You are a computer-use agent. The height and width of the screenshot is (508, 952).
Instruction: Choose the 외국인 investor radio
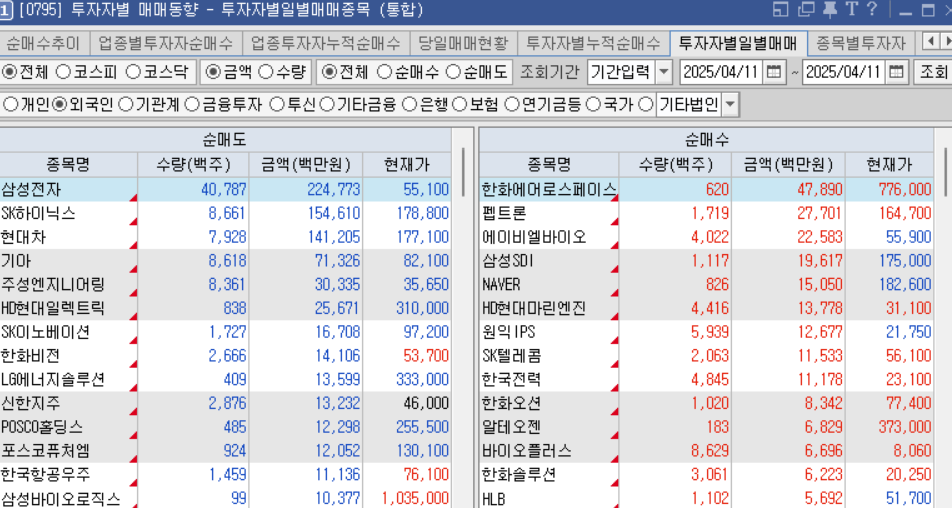click(x=60, y=104)
